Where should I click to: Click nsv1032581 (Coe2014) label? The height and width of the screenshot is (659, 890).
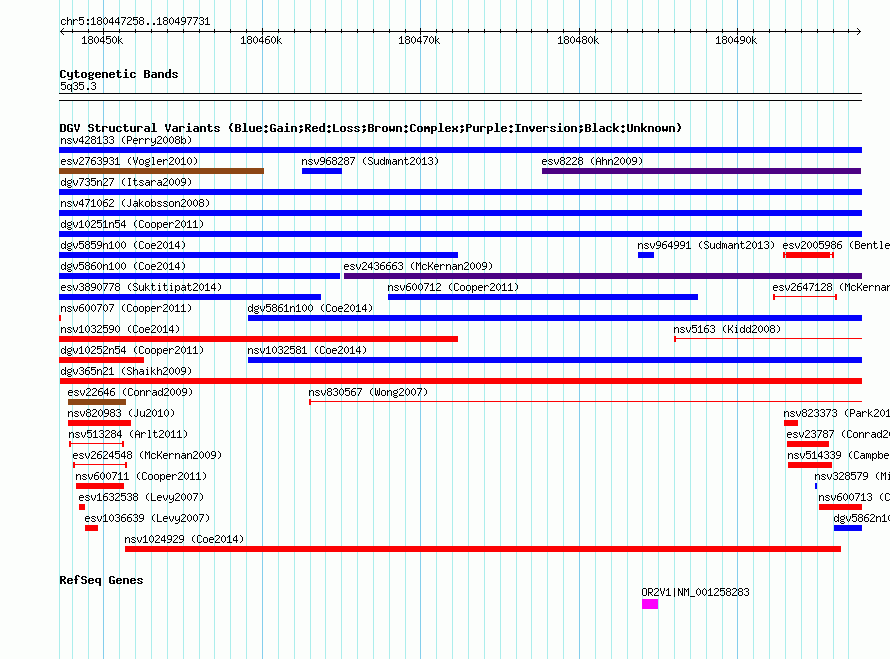coord(307,350)
